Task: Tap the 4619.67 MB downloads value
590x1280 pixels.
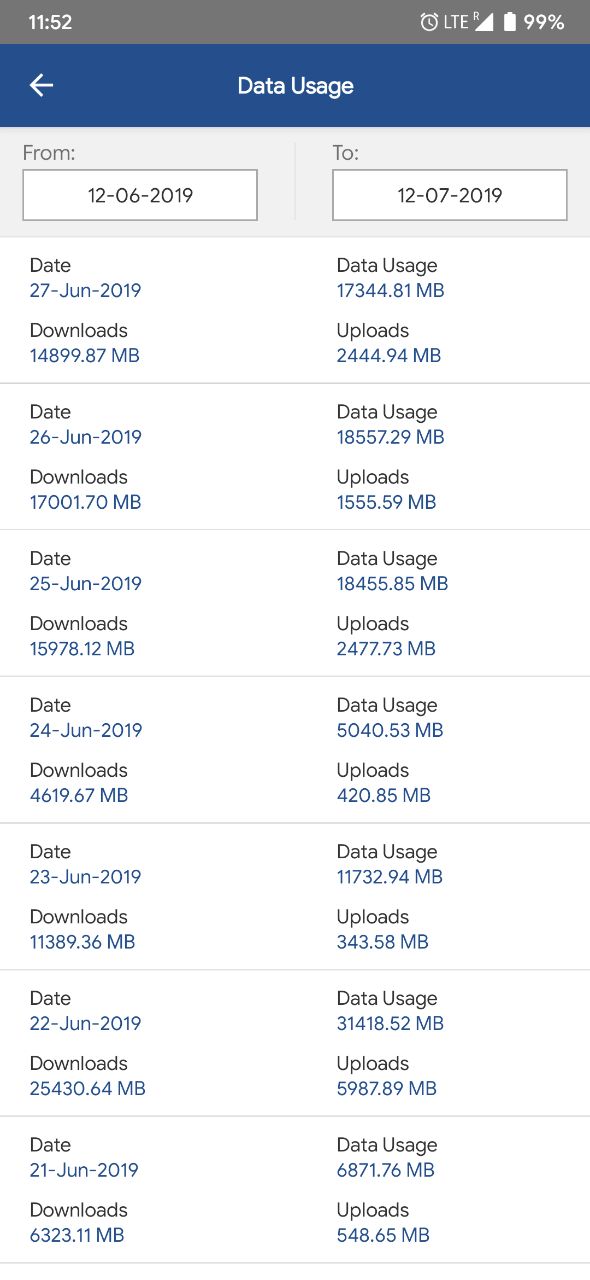Action: [79, 796]
